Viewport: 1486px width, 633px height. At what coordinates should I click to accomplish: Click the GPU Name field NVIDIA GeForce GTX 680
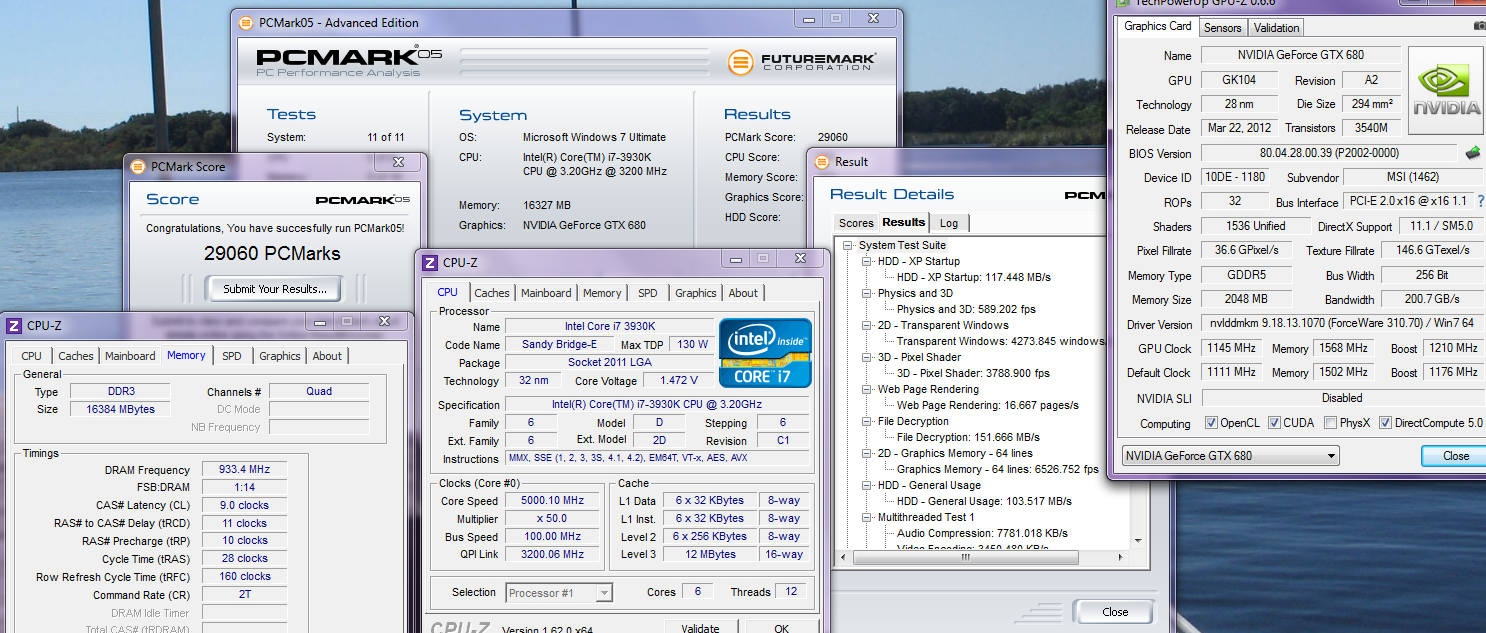1300,55
